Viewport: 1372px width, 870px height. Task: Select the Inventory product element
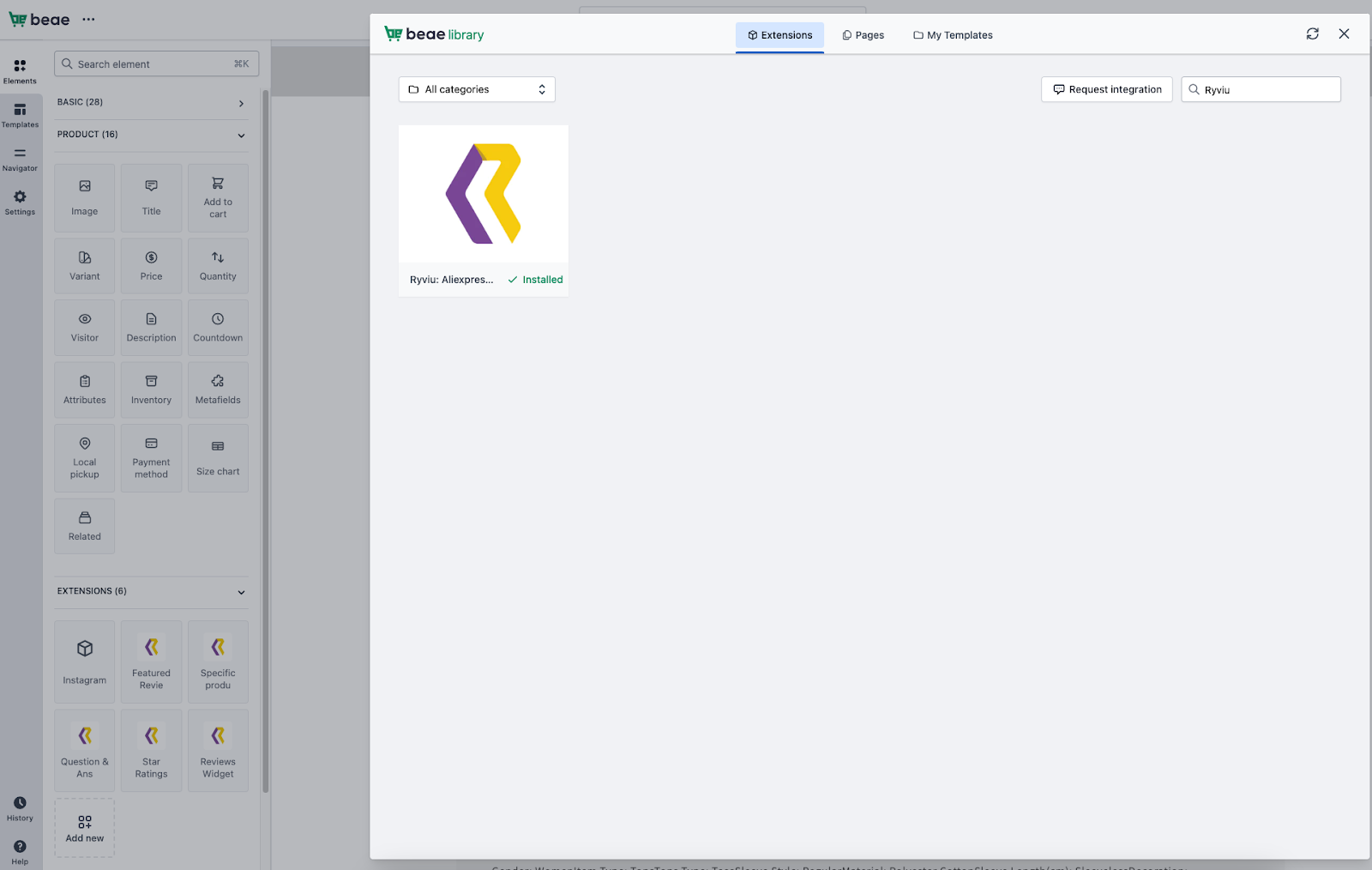152,390
